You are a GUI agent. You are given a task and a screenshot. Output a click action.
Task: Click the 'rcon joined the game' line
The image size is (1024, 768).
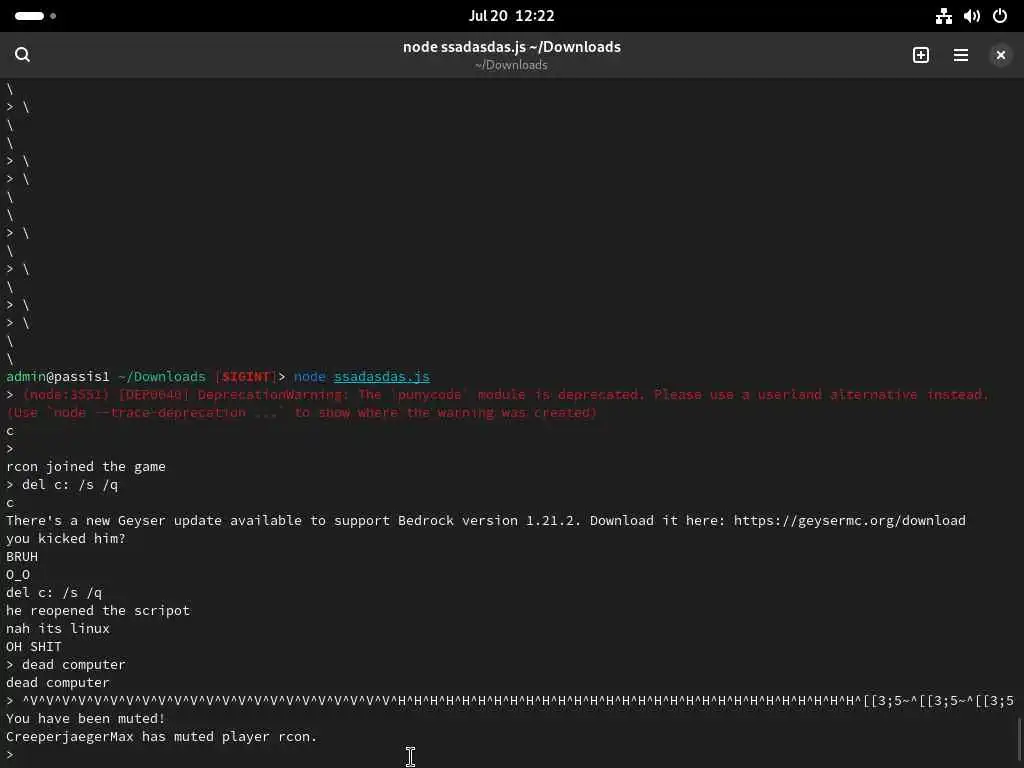click(x=86, y=467)
